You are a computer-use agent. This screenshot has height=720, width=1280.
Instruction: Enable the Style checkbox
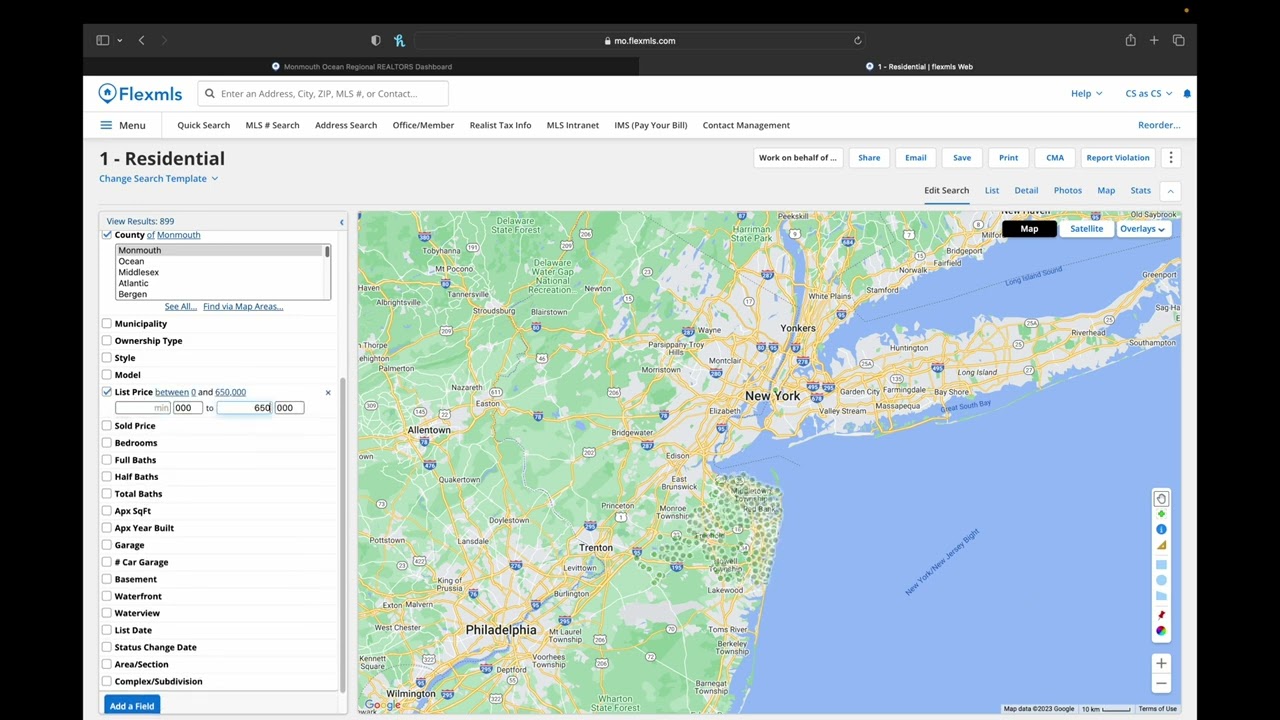(x=107, y=358)
